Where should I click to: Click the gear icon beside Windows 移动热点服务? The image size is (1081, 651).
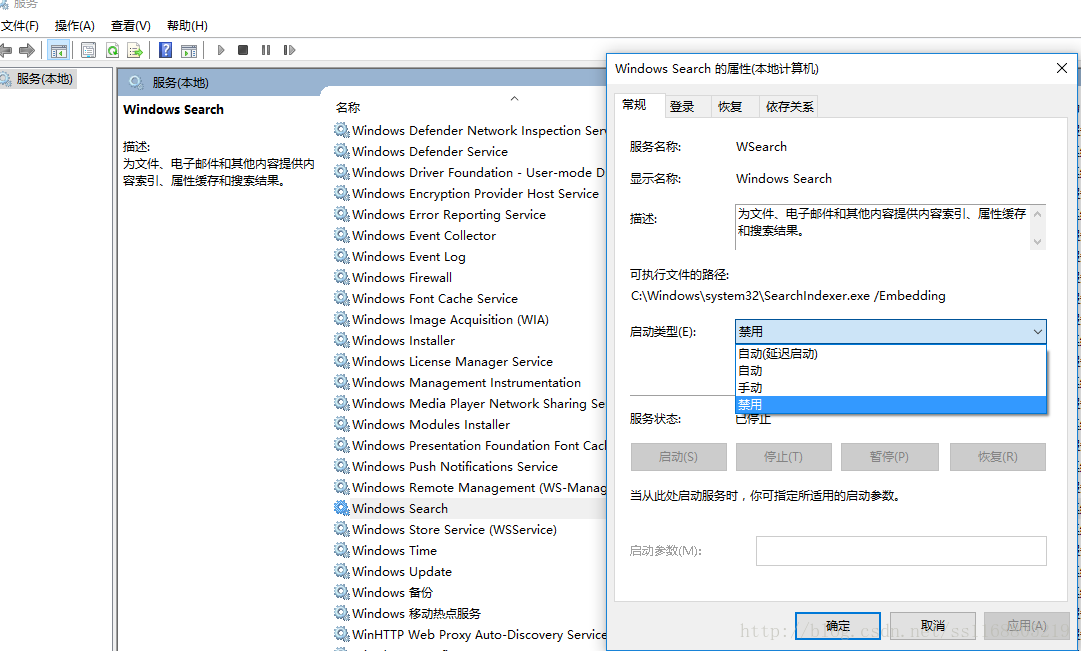(x=341, y=613)
